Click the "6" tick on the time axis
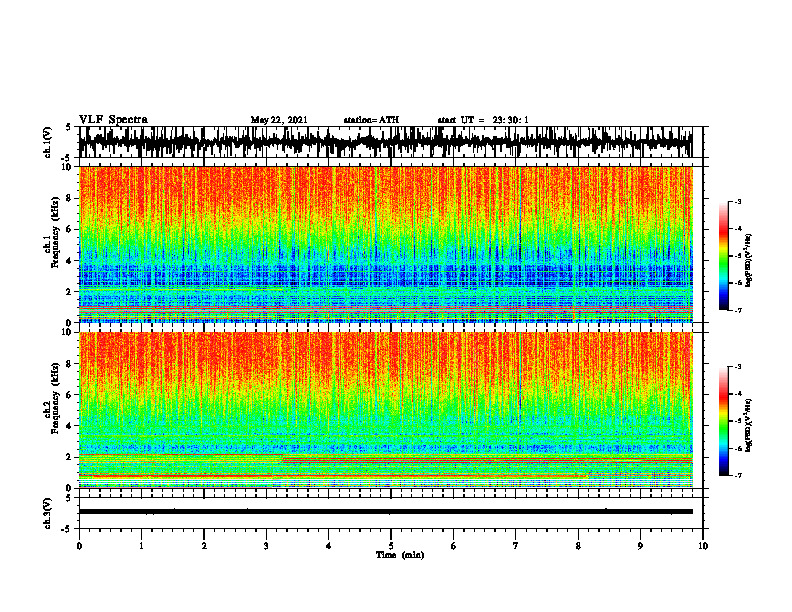This screenshot has height=612, width=792. pyautogui.click(x=454, y=546)
